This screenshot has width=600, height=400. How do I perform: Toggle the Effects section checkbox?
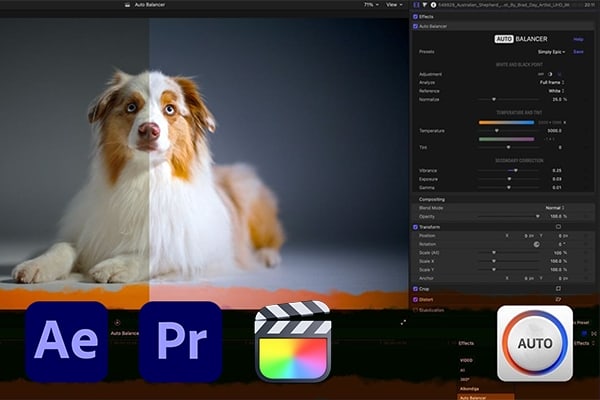click(x=415, y=17)
